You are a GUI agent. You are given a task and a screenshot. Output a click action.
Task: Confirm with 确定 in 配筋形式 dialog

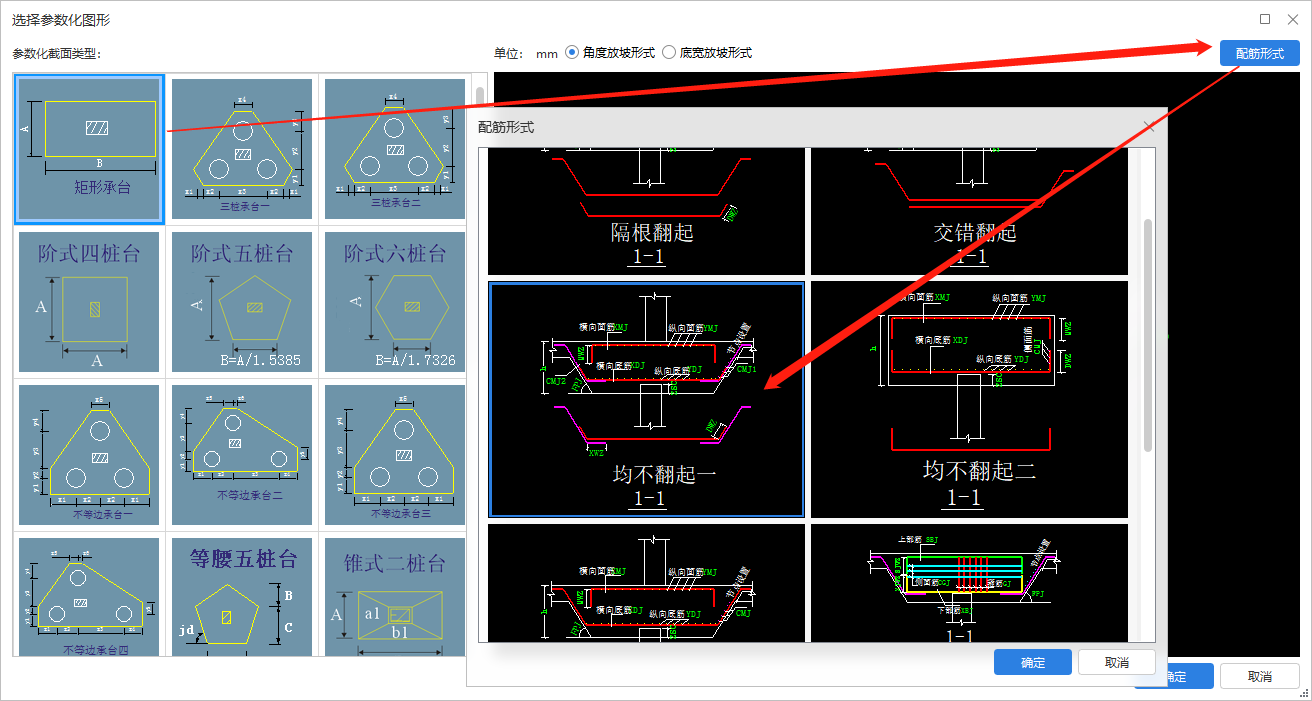(x=1033, y=662)
